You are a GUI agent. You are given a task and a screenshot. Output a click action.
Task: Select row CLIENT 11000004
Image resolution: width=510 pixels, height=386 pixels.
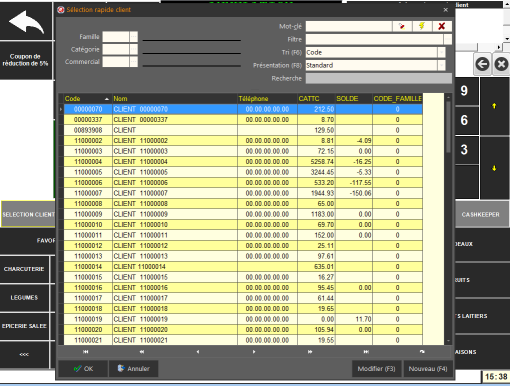coord(243,162)
